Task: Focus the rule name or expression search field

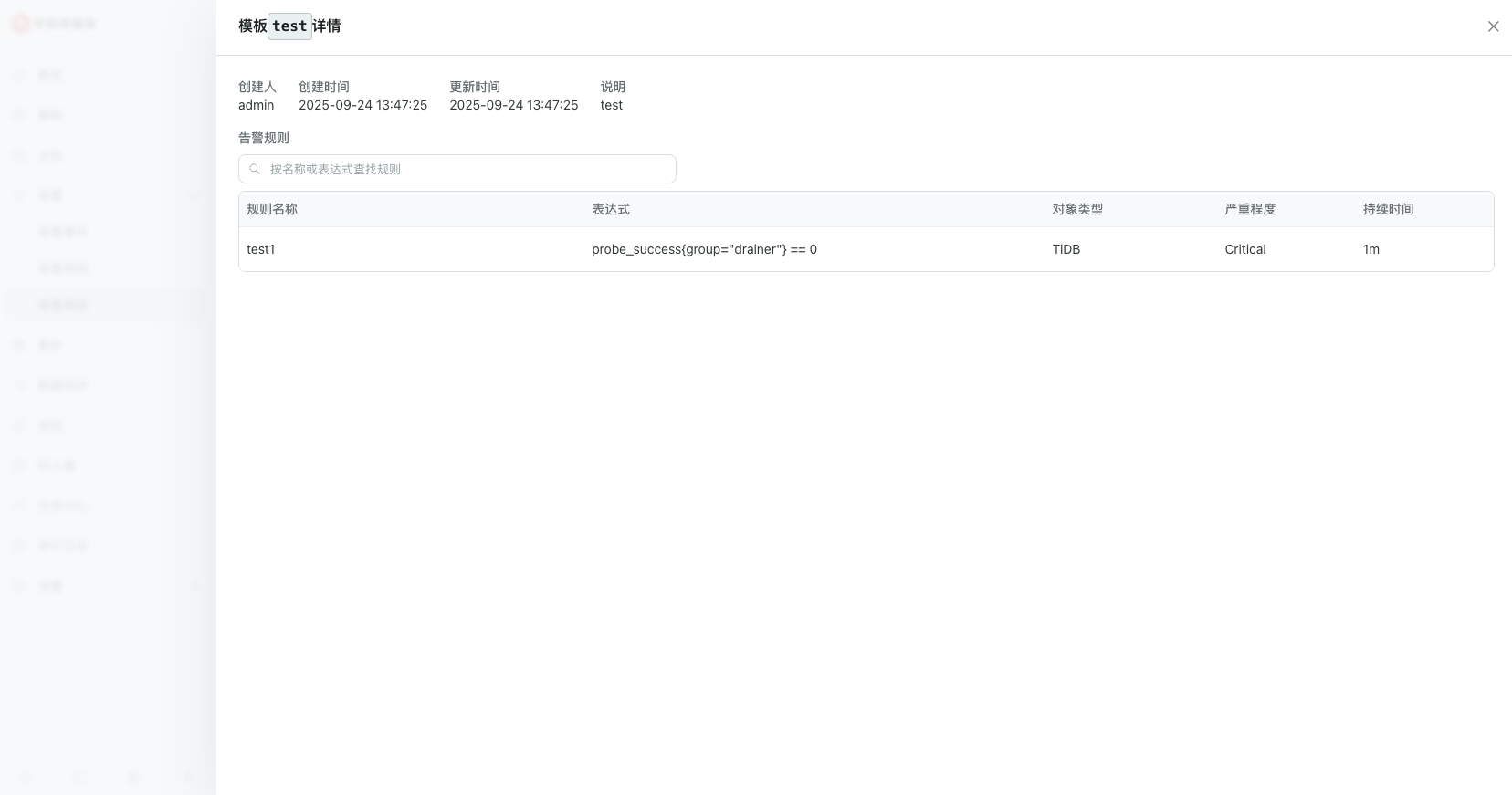Action: pos(466,169)
